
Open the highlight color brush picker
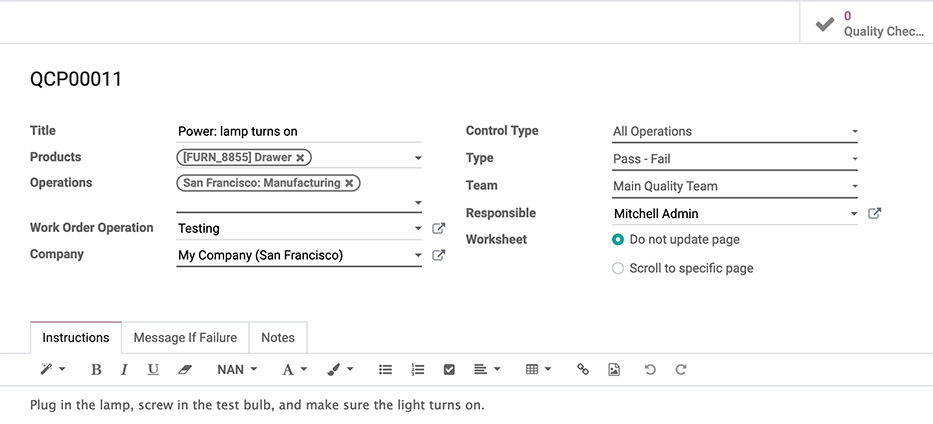340,369
